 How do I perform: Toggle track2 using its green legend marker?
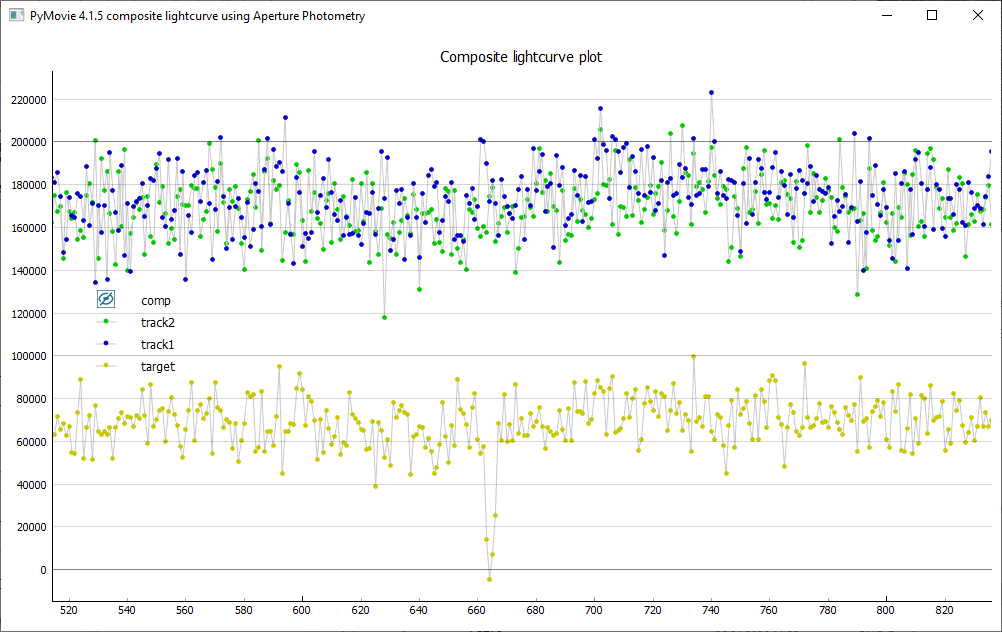106,322
